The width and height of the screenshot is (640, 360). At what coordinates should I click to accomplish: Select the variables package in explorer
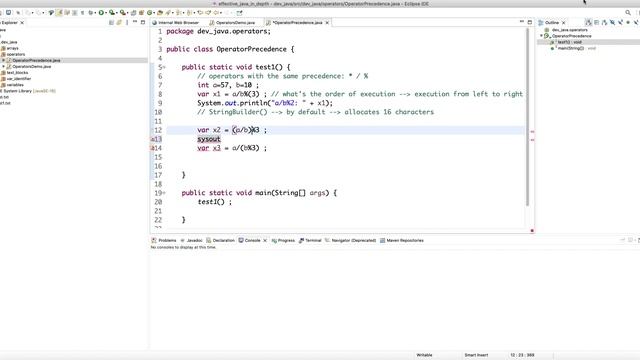tap(15, 85)
